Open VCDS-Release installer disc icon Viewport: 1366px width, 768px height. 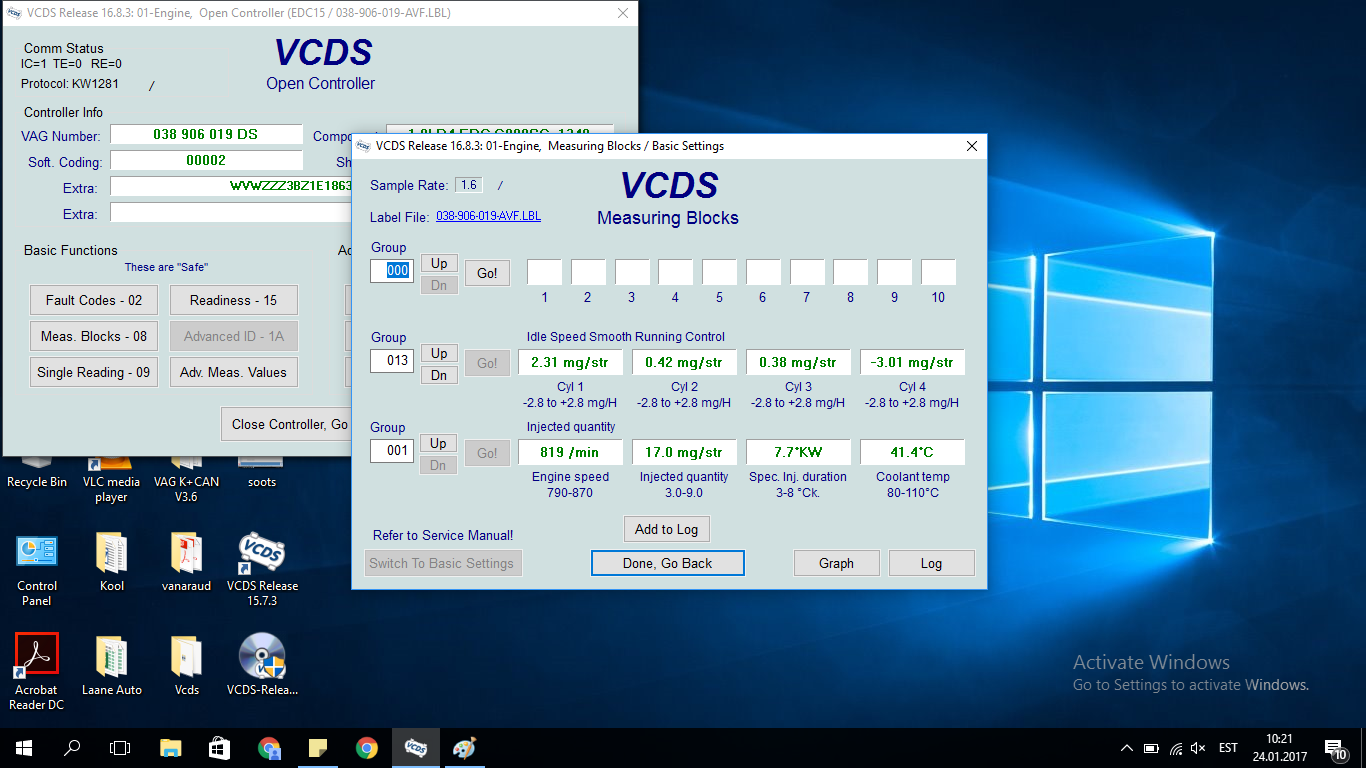pos(262,666)
